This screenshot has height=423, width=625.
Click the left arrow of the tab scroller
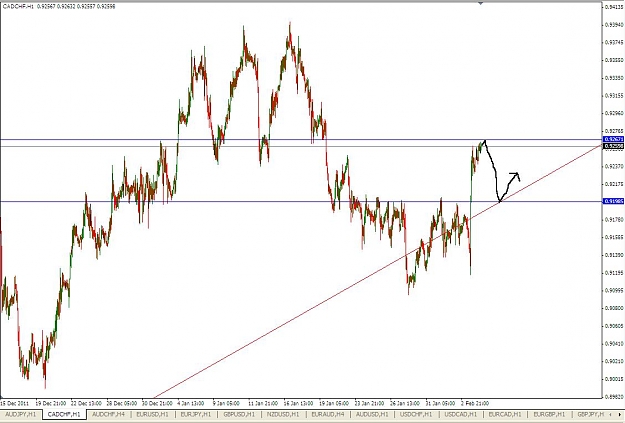coord(611,415)
